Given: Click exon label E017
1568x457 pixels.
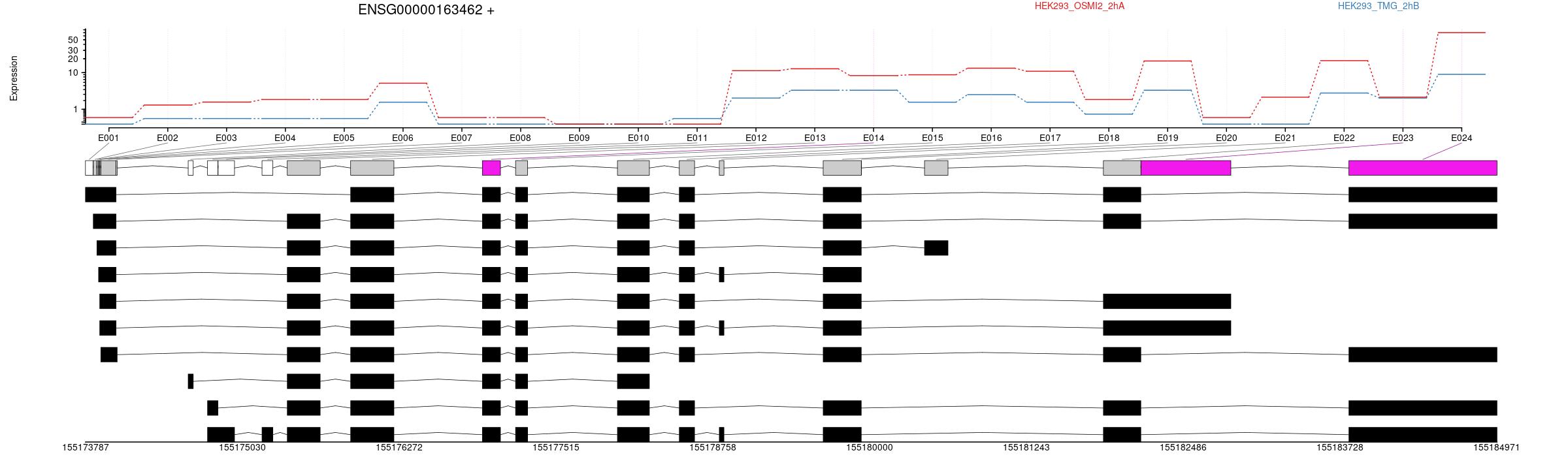Looking at the screenshot, I should tap(1050, 138).
